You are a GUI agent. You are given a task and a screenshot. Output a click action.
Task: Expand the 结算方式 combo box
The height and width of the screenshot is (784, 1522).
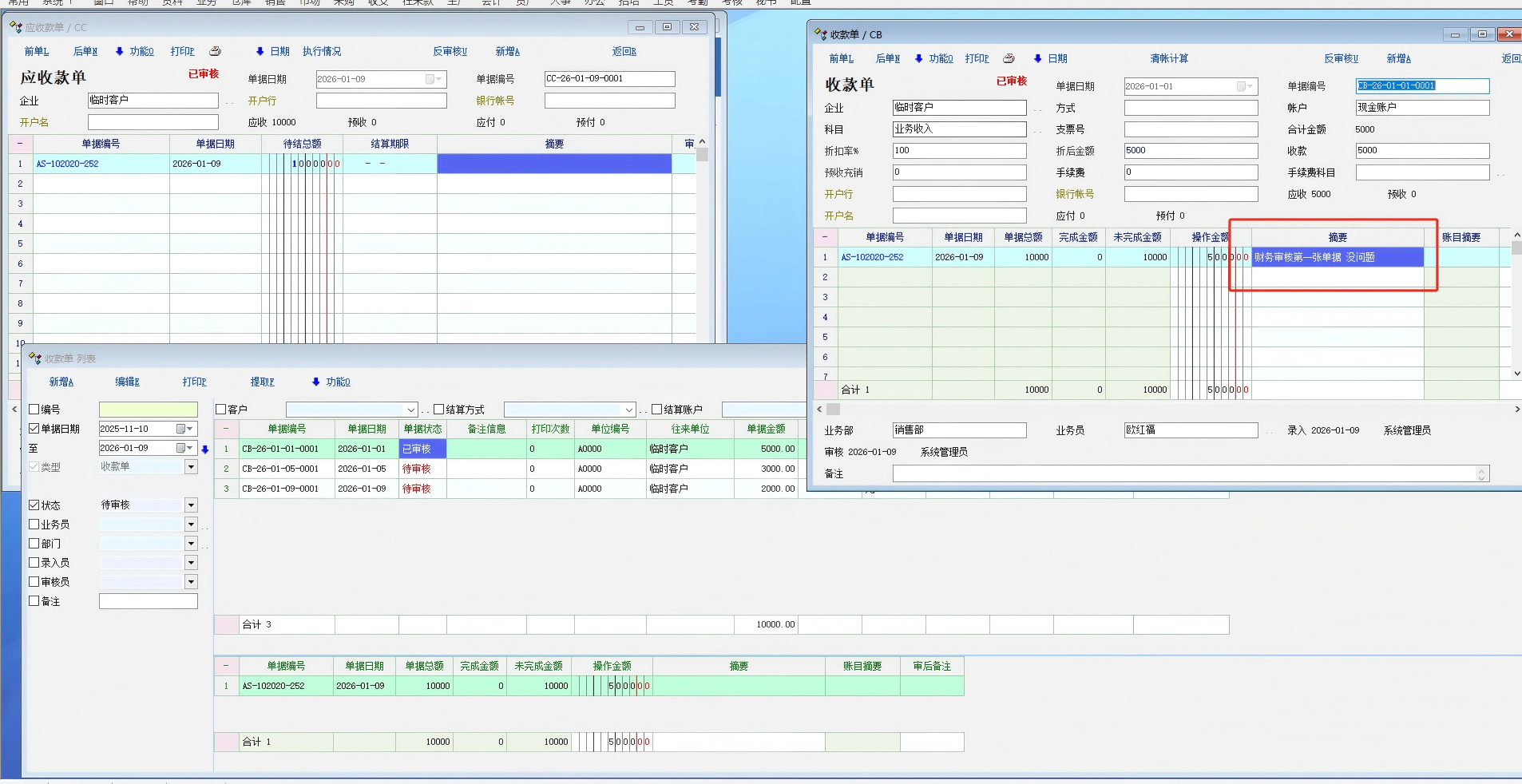[x=628, y=410]
